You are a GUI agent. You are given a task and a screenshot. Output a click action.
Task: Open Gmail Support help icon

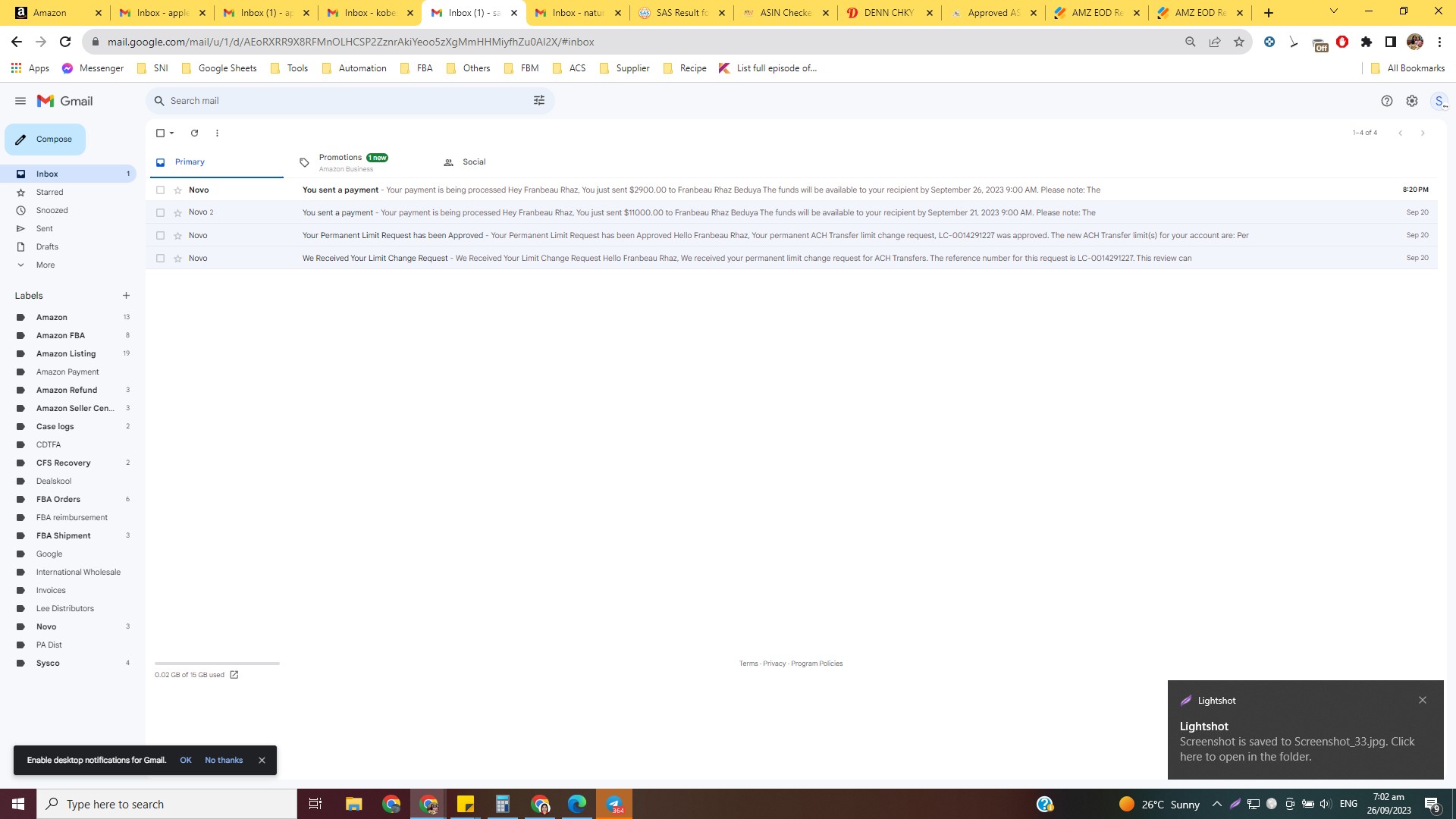point(1387,101)
